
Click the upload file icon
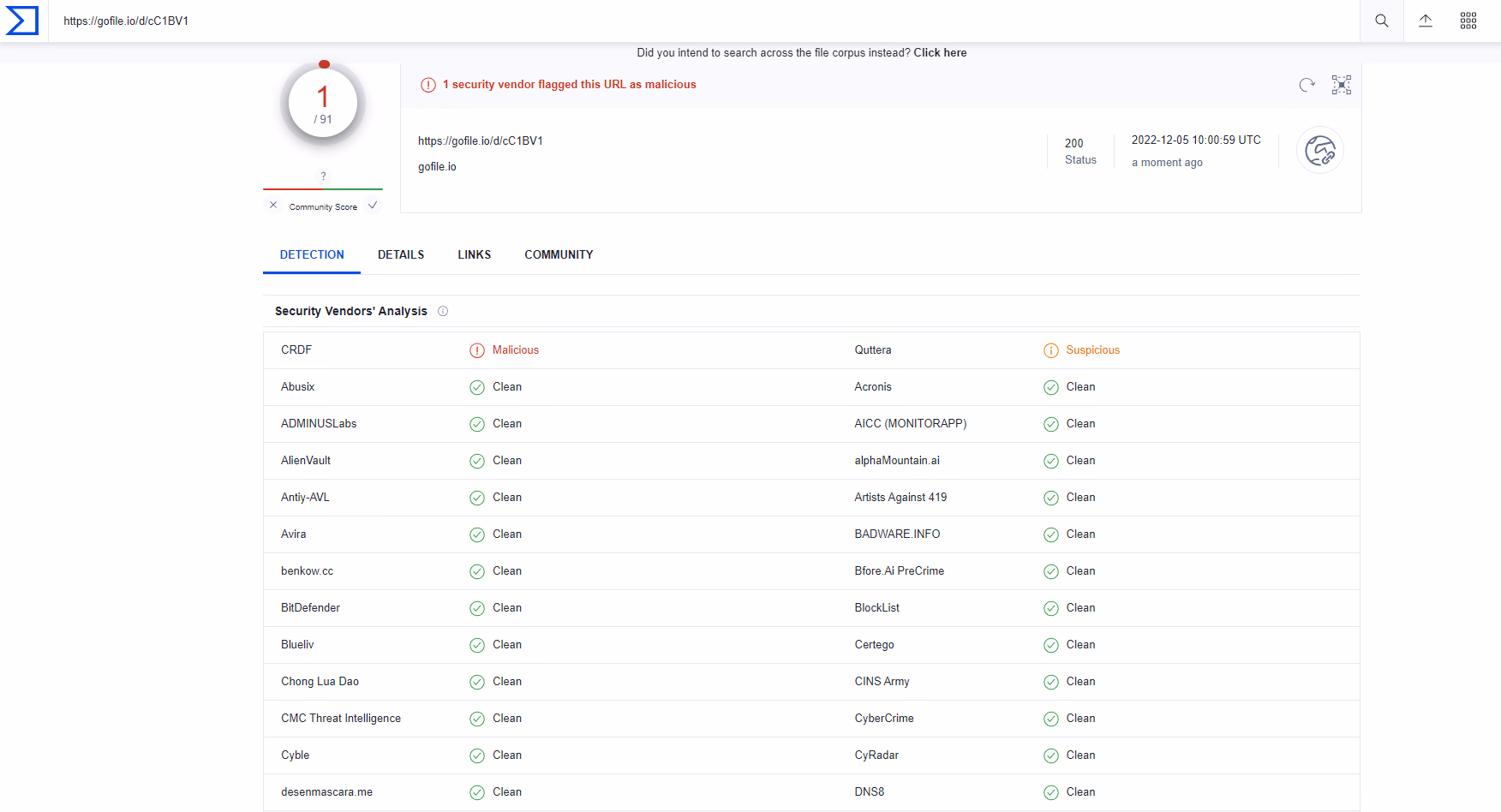pos(1426,21)
